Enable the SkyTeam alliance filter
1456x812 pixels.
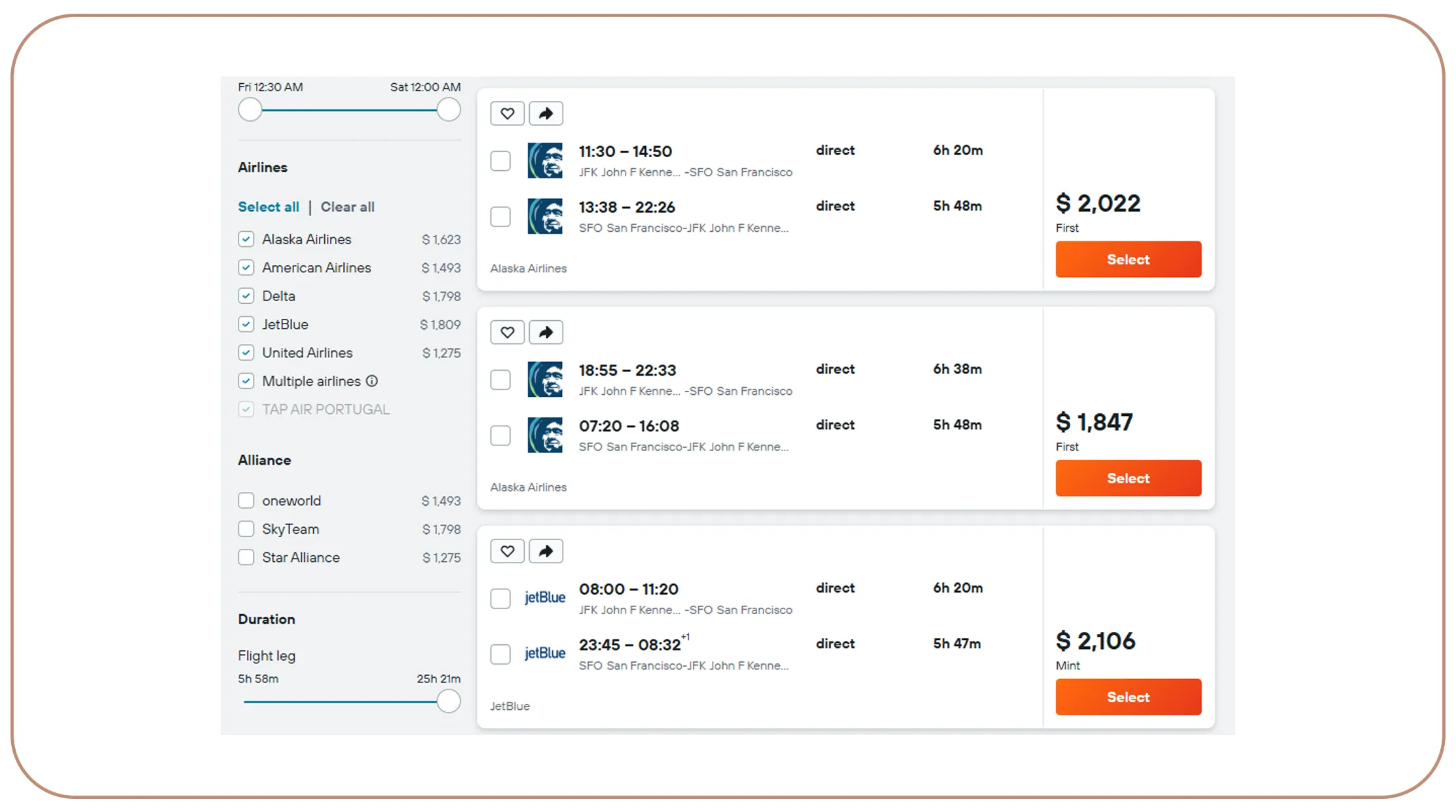tap(246, 528)
